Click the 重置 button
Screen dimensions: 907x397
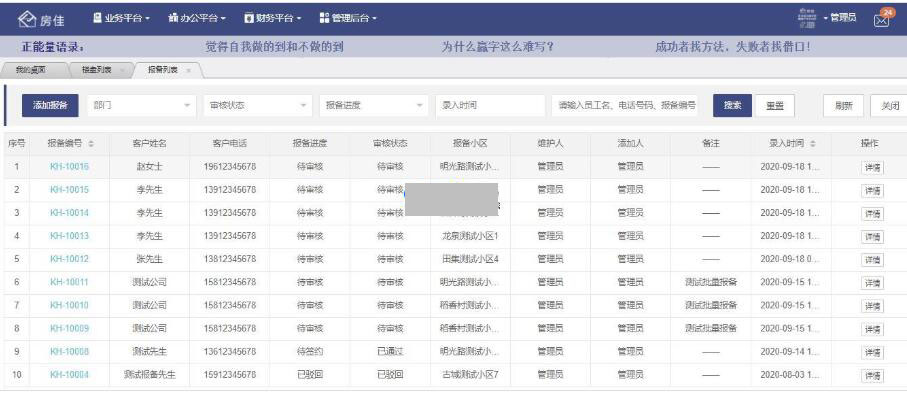(775, 105)
